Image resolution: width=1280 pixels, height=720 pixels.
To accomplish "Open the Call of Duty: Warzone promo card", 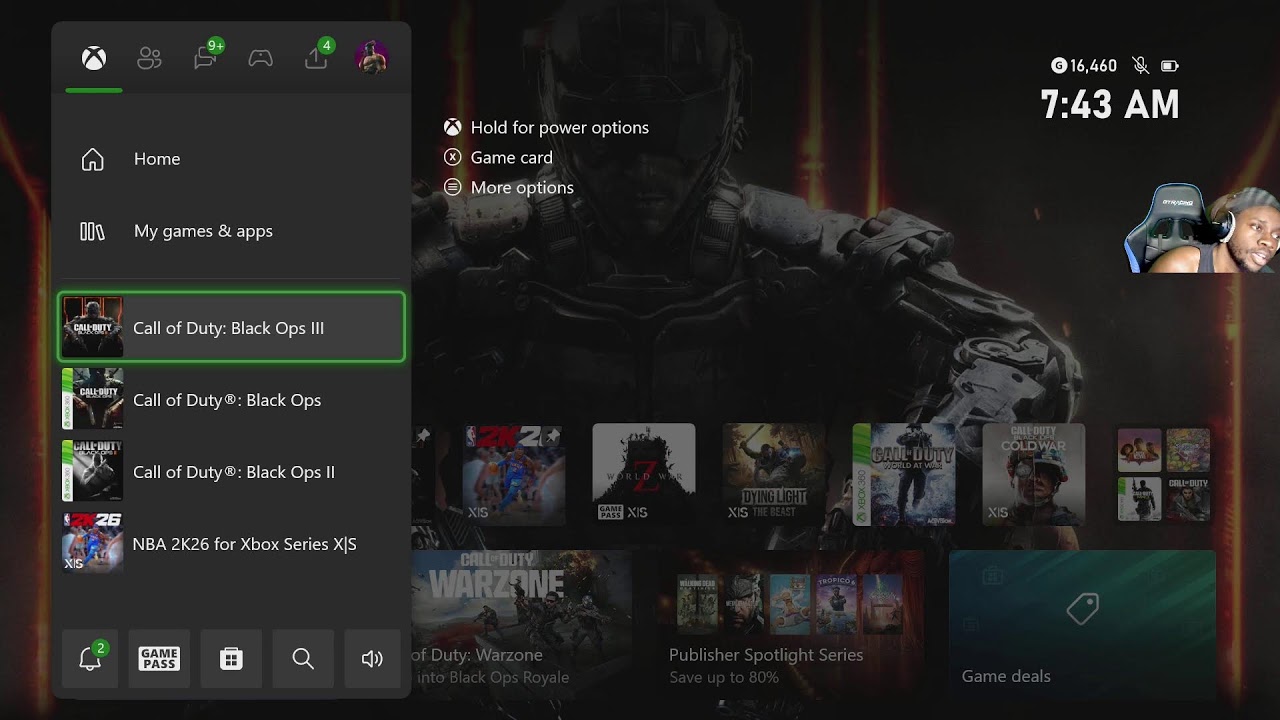I will coord(522,625).
